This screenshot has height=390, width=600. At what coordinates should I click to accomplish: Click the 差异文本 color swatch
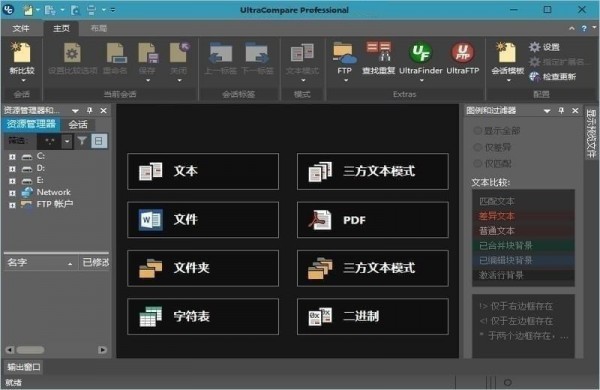point(523,216)
